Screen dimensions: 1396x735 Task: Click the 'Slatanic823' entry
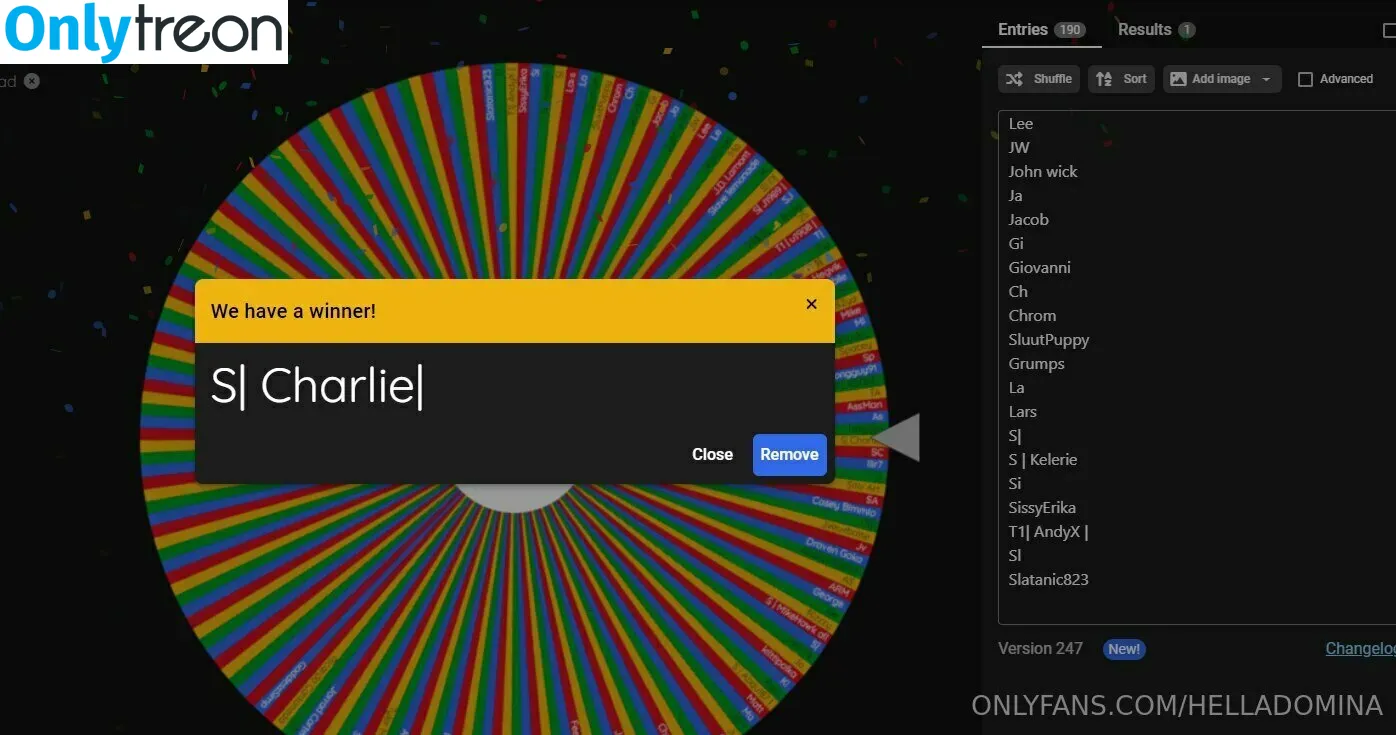pyautogui.click(x=1048, y=580)
